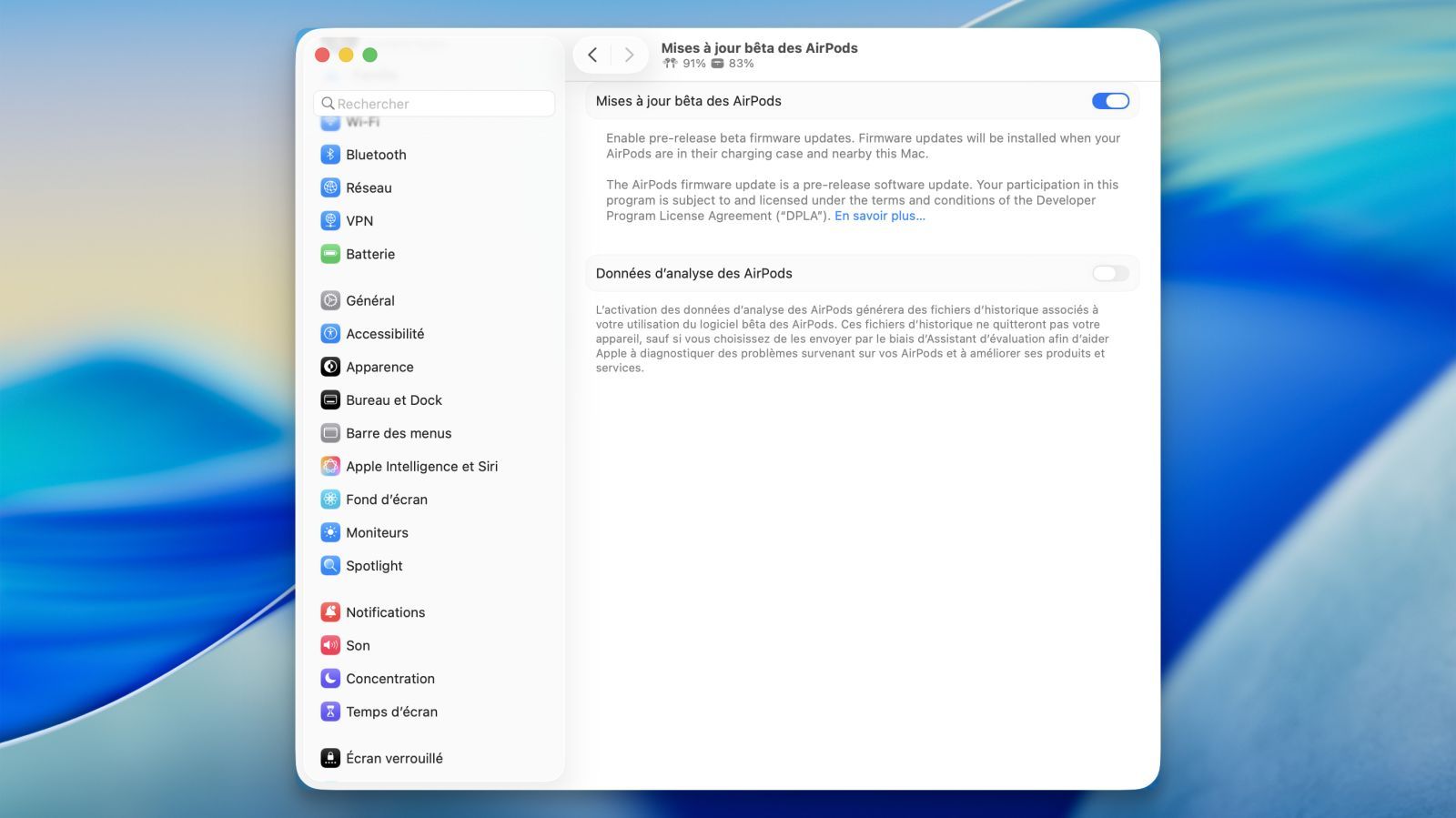Select Réseau label in sidebar
The height and width of the screenshot is (818, 1456).
click(x=369, y=187)
